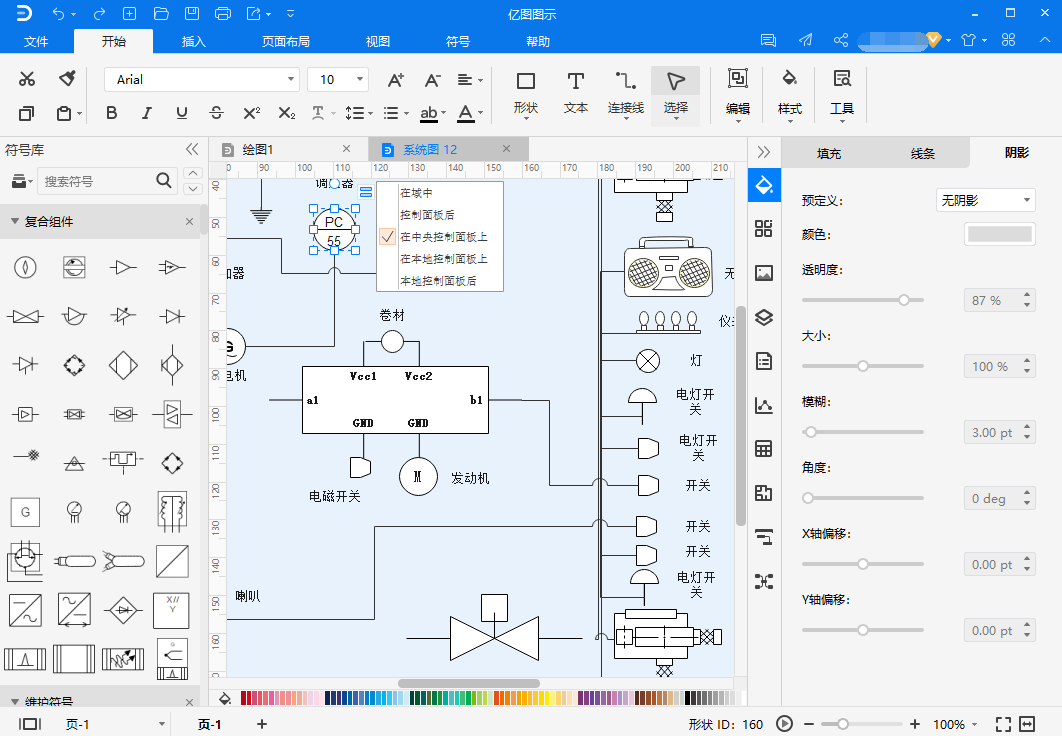Adjust the '透明度' transparency slider
This screenshot has width=1062, height=736.
[x=904, y=300]
